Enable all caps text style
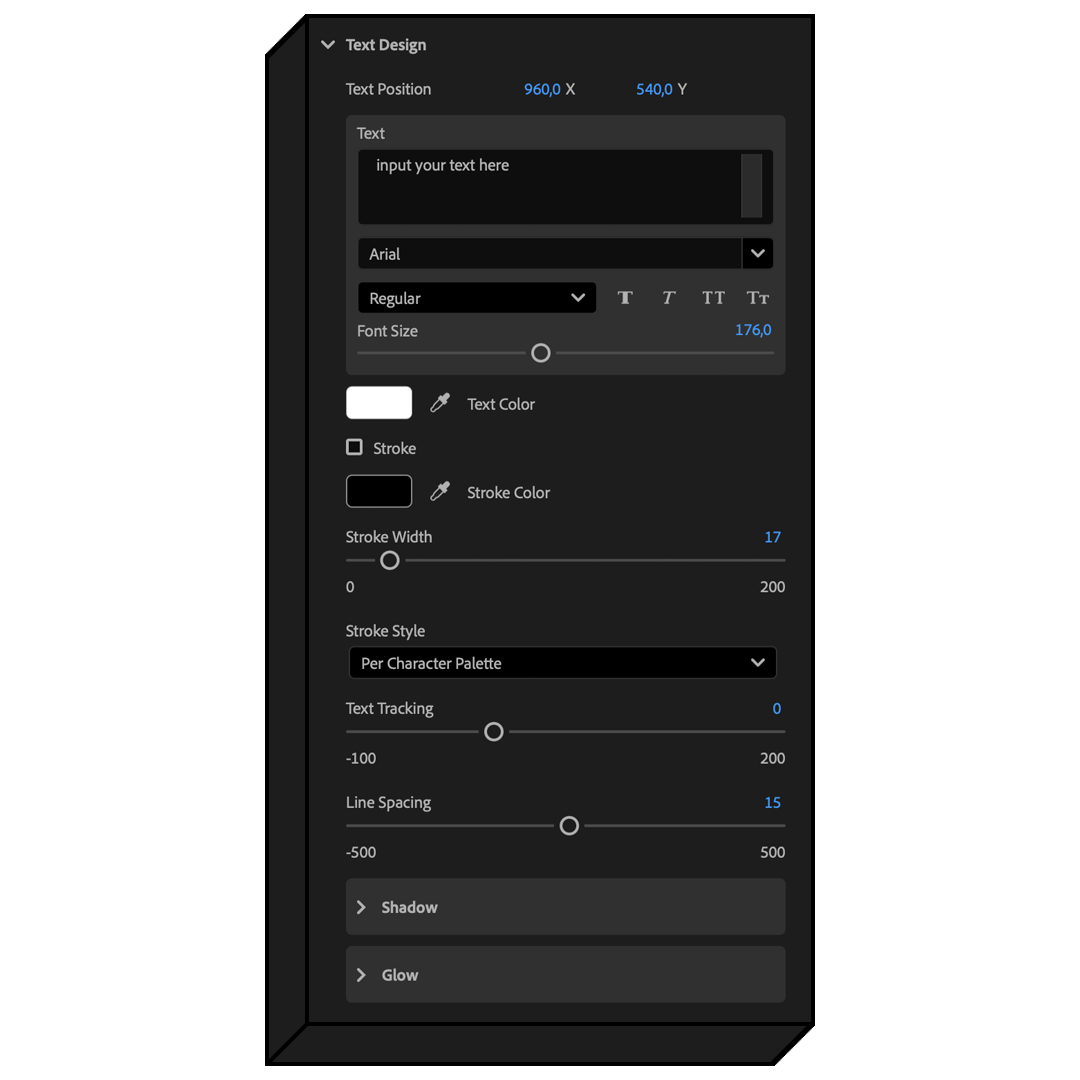The image size is (1080, 1080). coord(713,298)
